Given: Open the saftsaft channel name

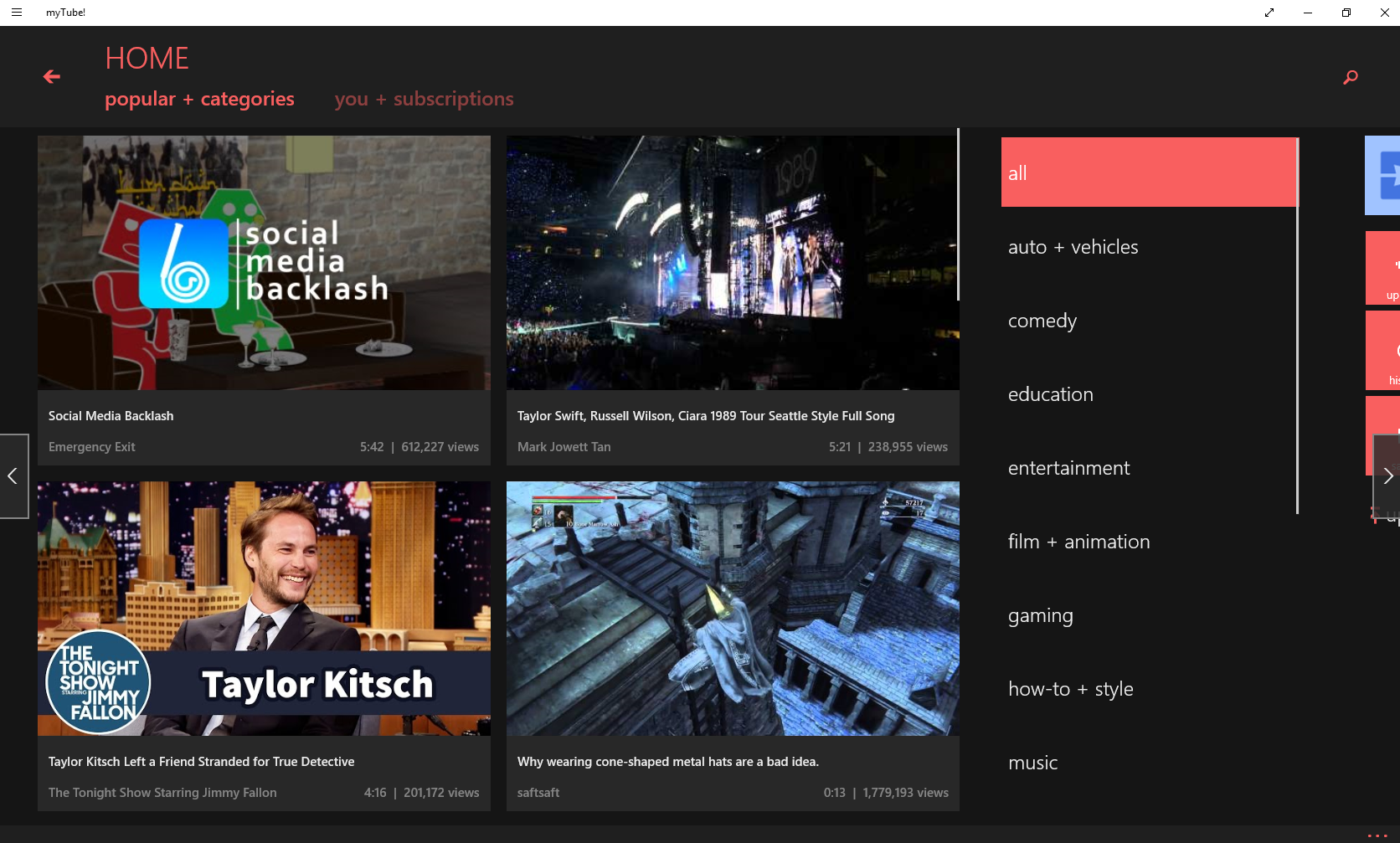Looking at the screenshot, I should 538,793.
